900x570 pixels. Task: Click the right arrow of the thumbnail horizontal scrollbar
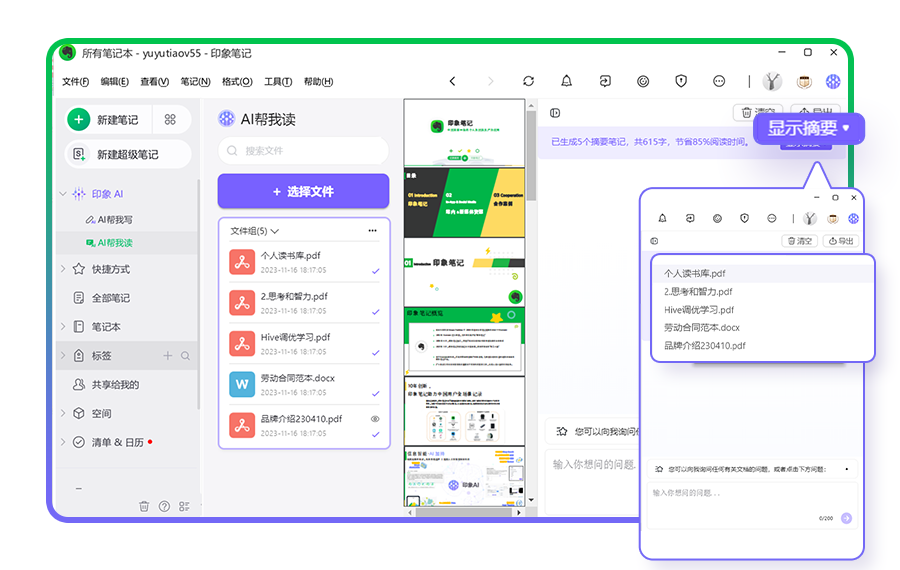(519, 512)
